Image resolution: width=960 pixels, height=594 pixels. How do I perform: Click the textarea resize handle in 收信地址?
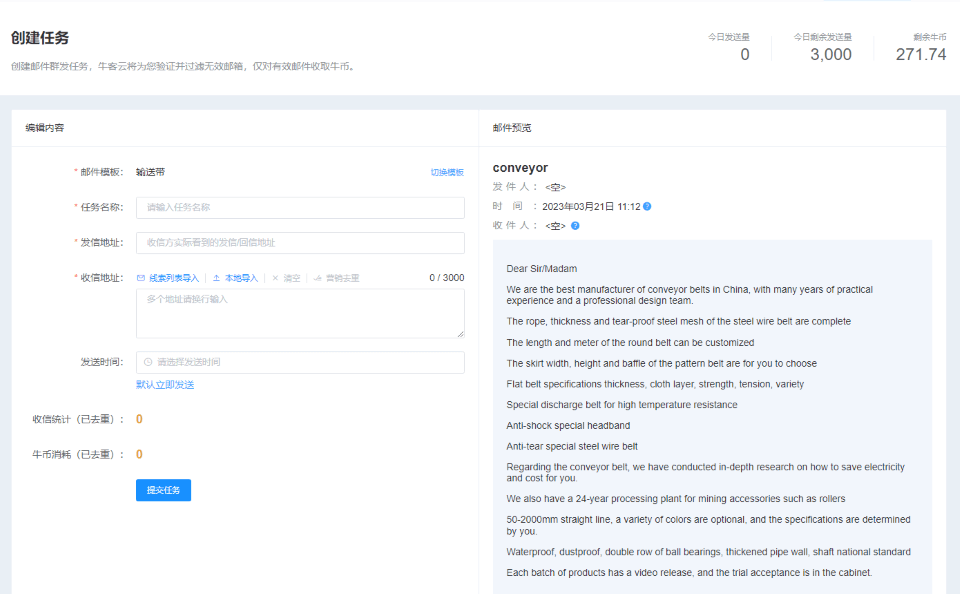[460, 334]
